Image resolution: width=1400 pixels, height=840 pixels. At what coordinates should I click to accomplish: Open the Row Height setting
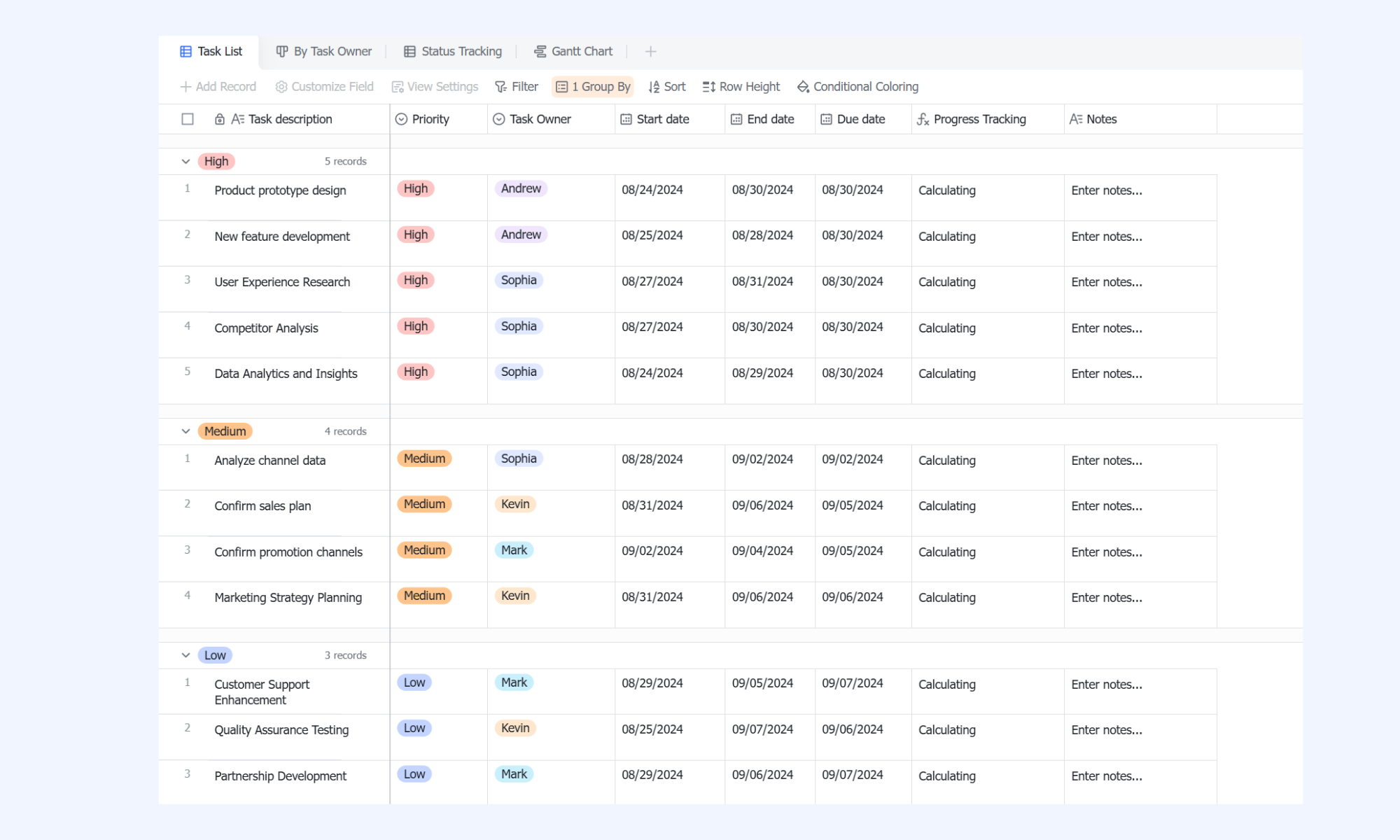tap(741, 87)
